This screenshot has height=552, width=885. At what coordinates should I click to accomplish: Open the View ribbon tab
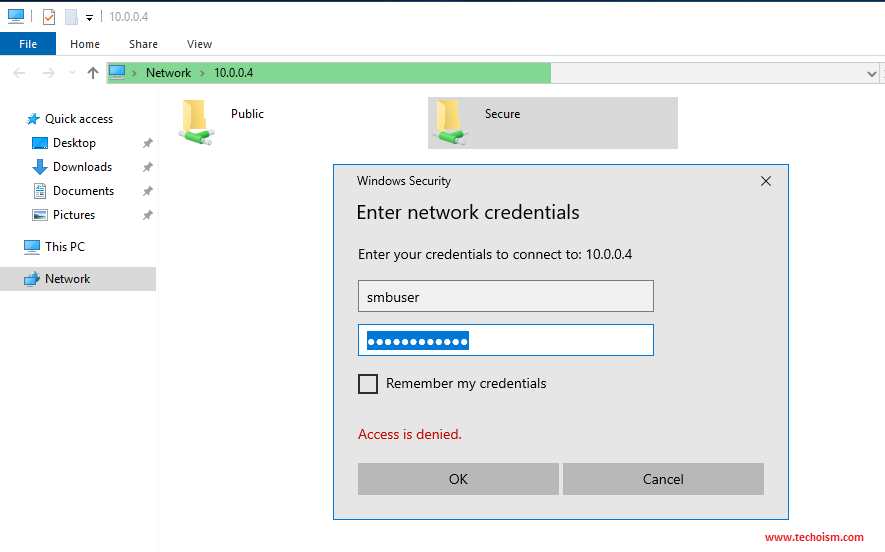[x=199, y=44]
